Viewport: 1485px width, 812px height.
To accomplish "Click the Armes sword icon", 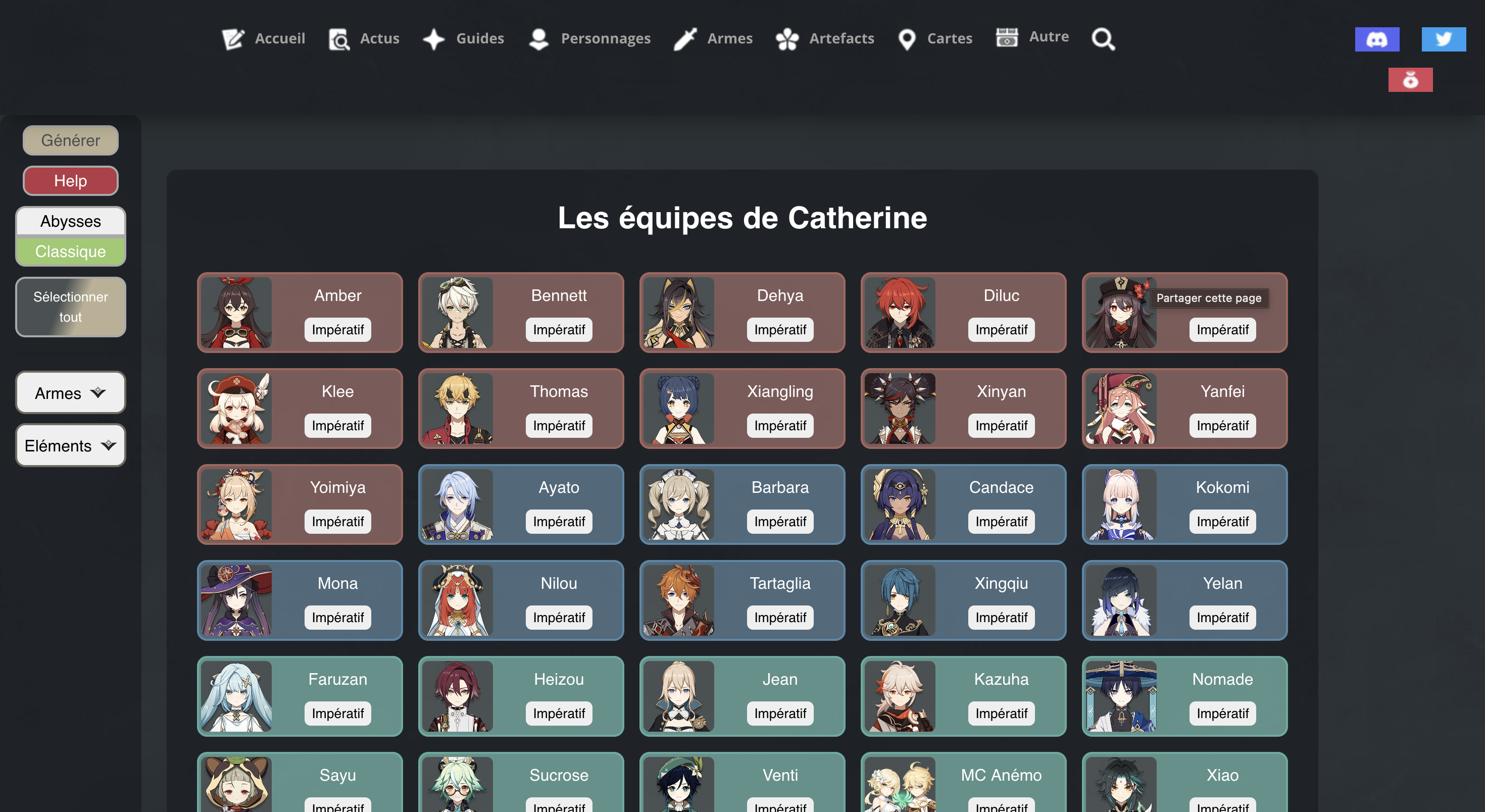I will 685,38.
